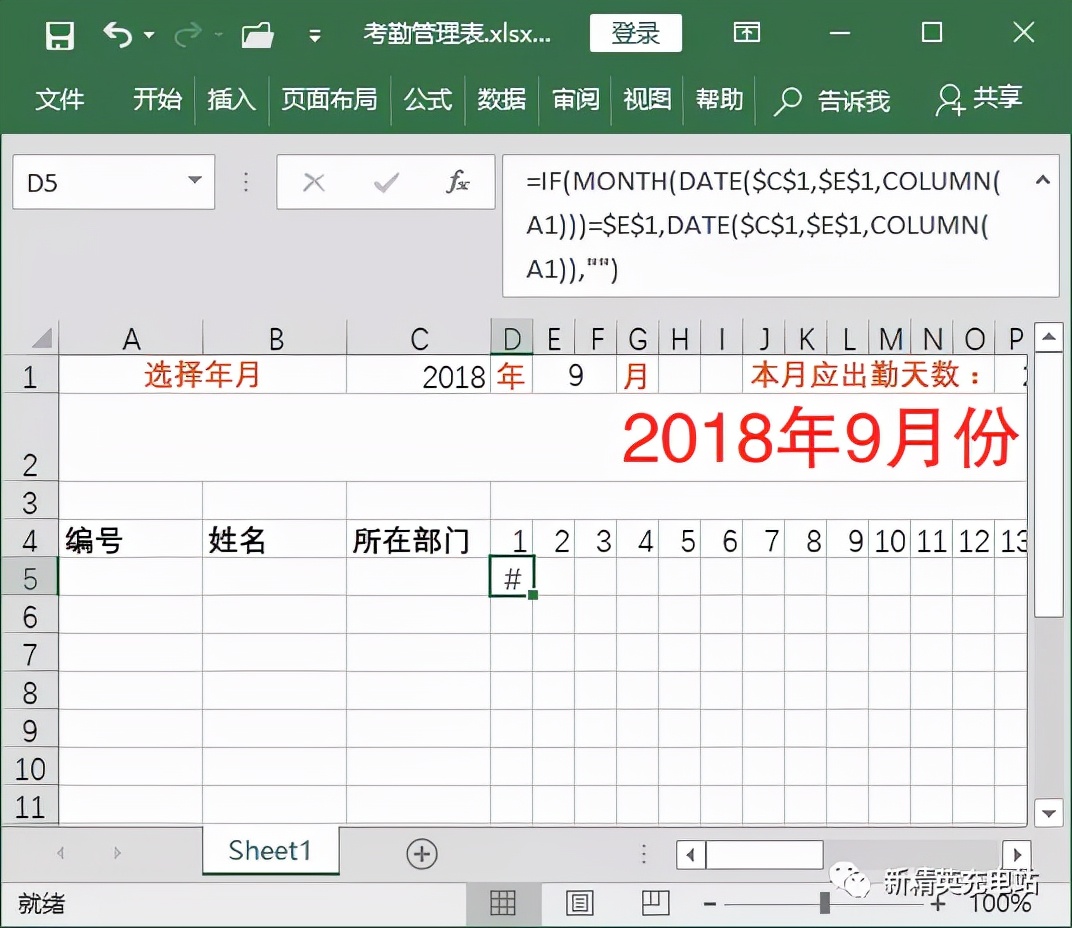This screenshot has width=1072, height=928.
Task: Switch to Page Break Preview icon
Action: coord(655,903)
